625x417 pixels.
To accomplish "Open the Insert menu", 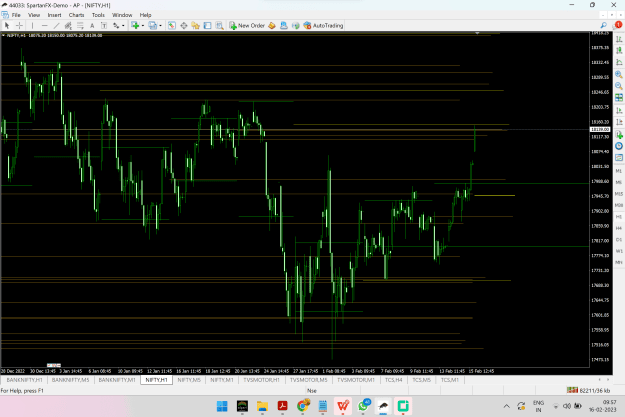I will point(54,15).
